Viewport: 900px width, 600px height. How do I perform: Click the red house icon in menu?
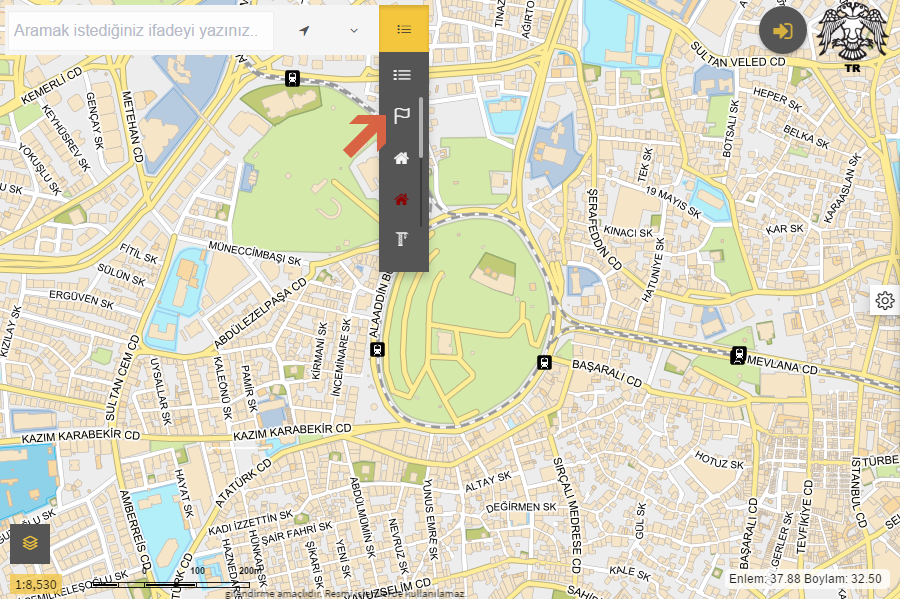pos(402,199)
